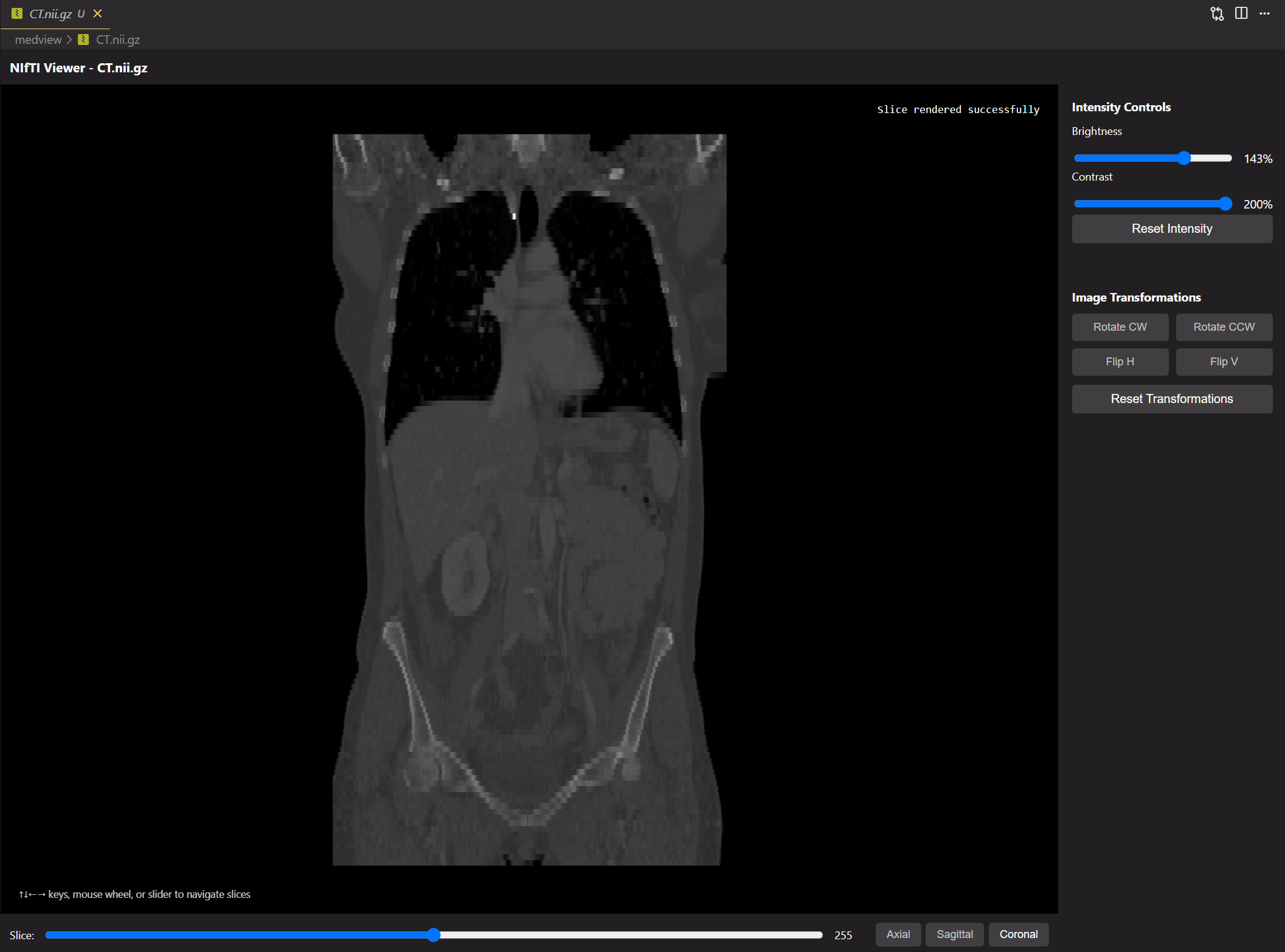Click the 'Contrast' label
The width and height of the screenshot is (1285, 952).
coord(1092,177)
